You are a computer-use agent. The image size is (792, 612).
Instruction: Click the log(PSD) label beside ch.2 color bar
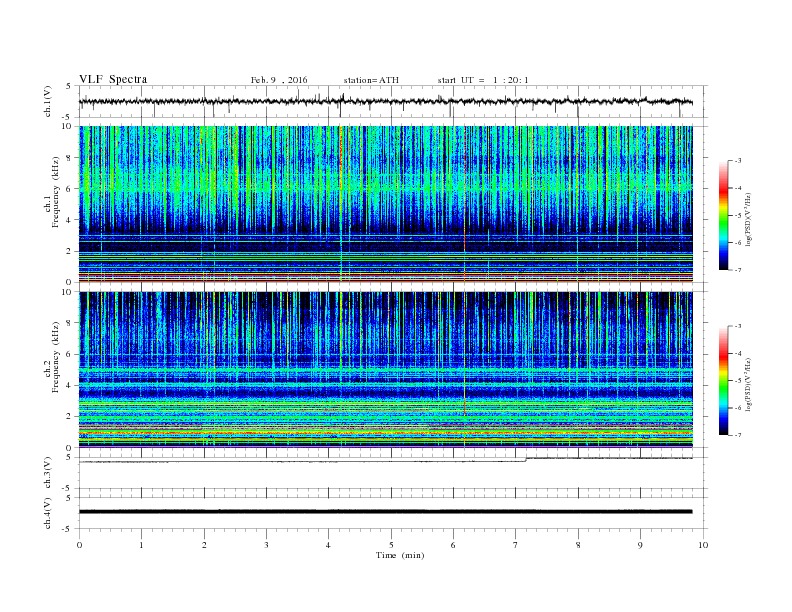click(x=749, y=384)
